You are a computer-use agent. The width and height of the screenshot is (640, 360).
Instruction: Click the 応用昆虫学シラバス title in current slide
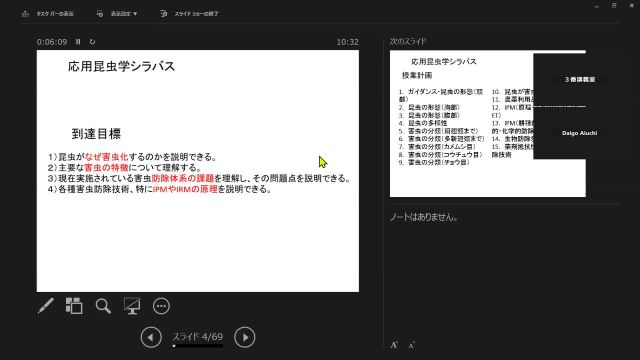[122, 66]
